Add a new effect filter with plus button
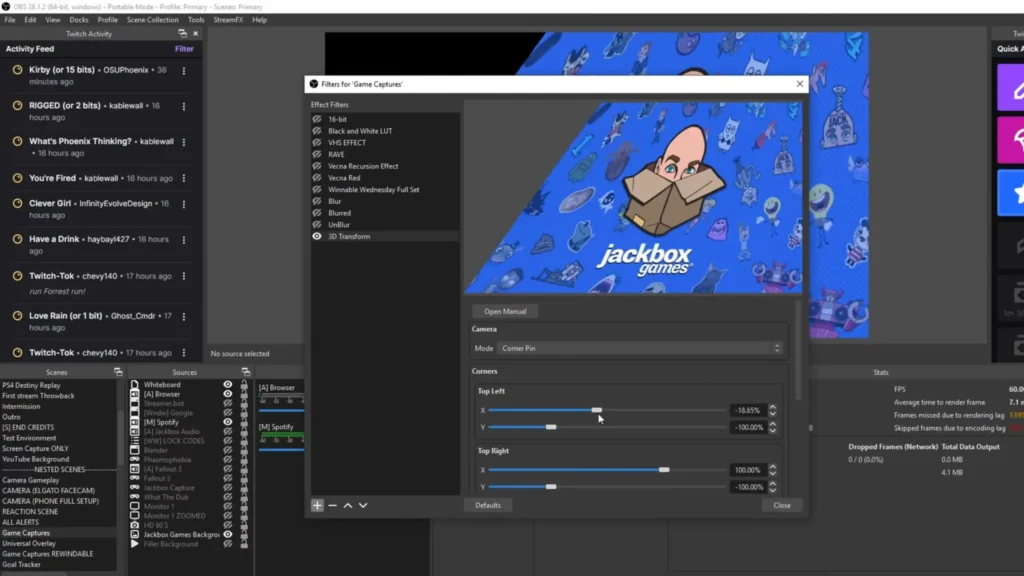 point(317,505)
